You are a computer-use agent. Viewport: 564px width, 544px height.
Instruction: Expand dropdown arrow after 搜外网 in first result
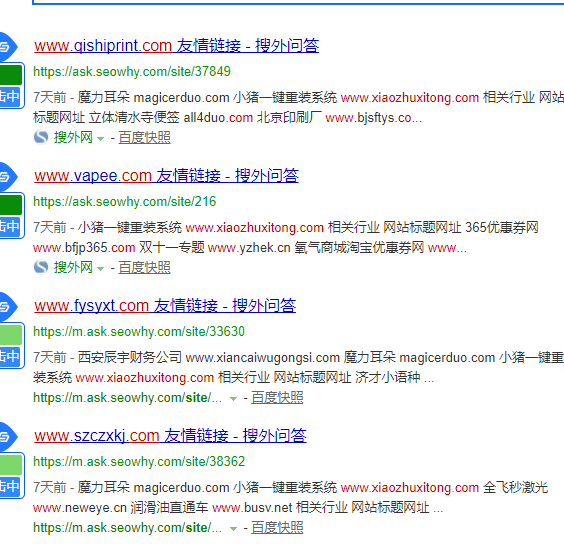click(x=101, y=139)
